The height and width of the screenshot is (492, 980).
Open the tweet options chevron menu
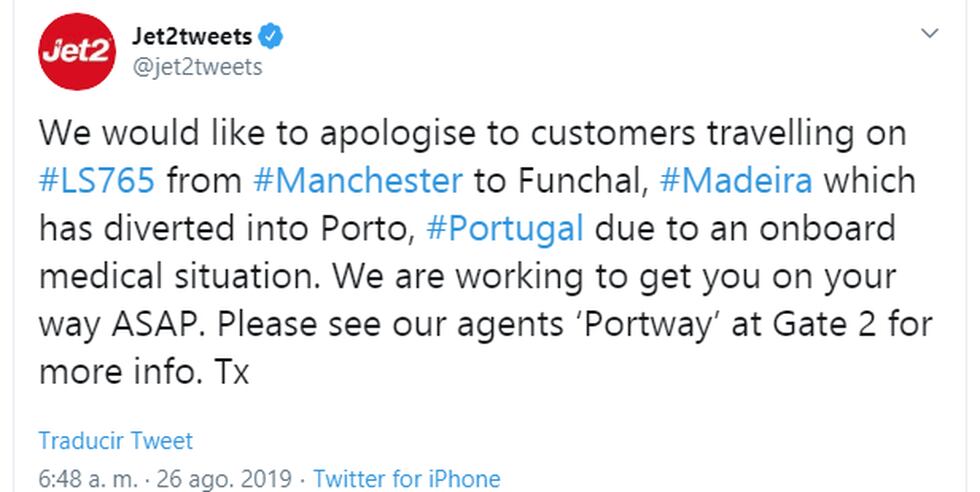(930, 35)
